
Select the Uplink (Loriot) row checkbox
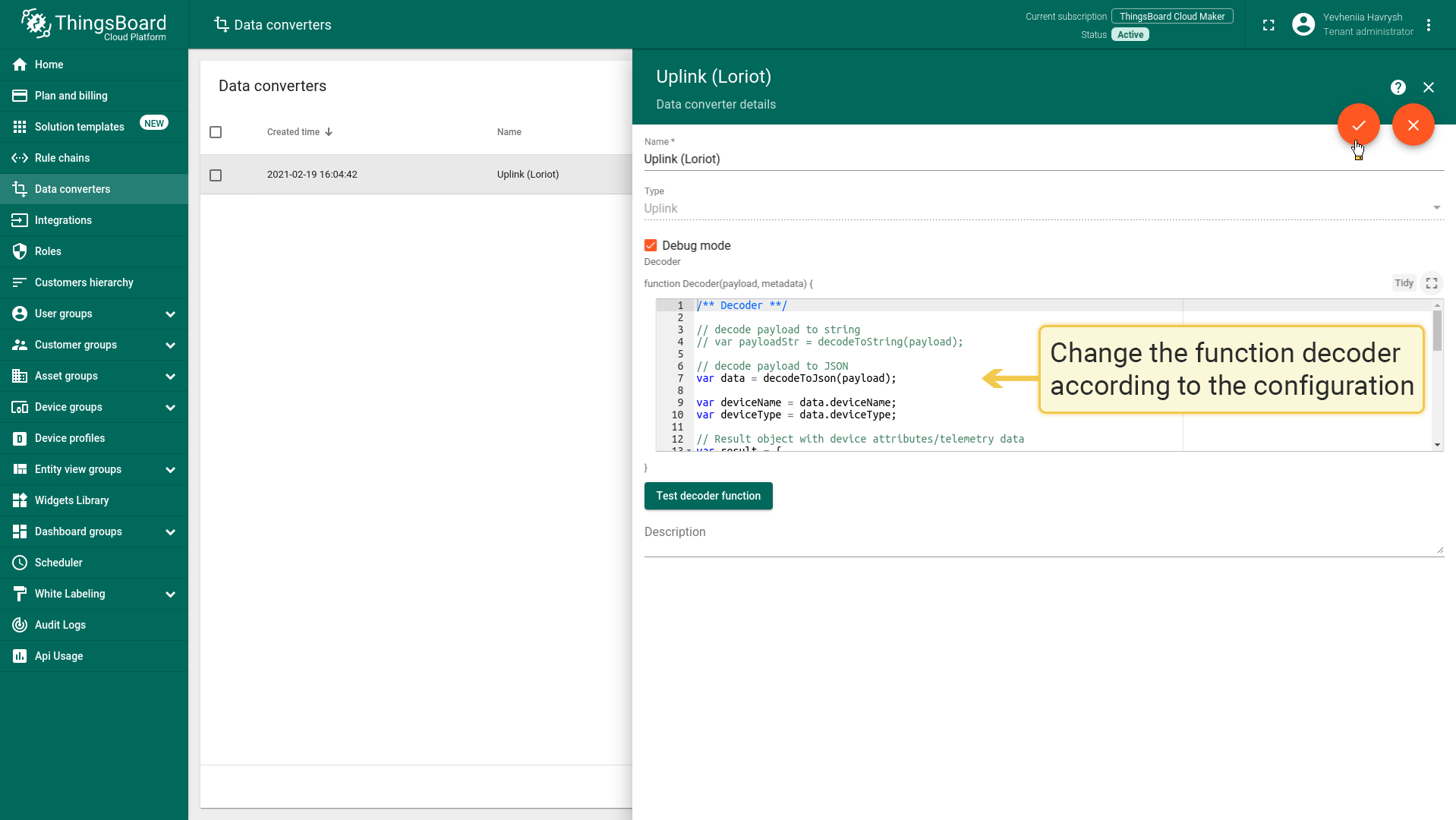(216, 175)
